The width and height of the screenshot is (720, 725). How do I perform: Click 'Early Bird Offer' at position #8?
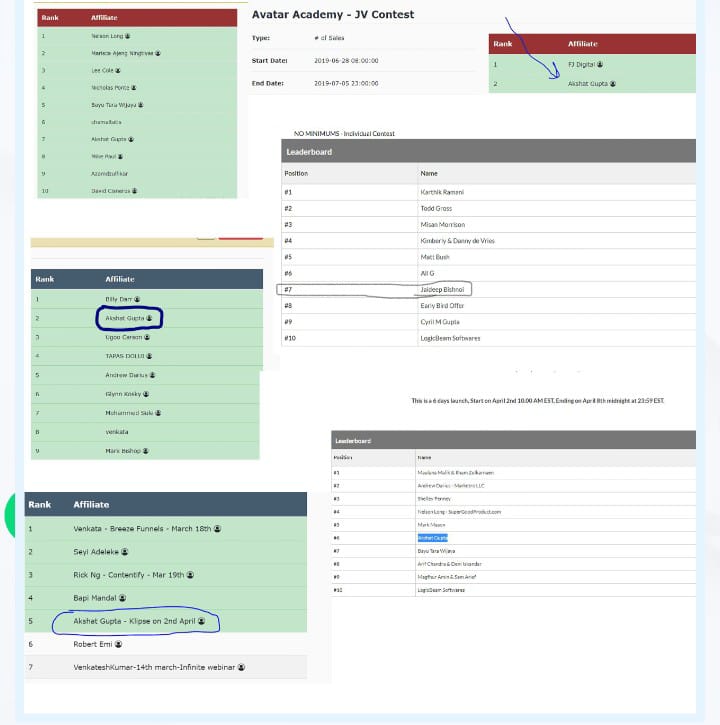[442, 306]
